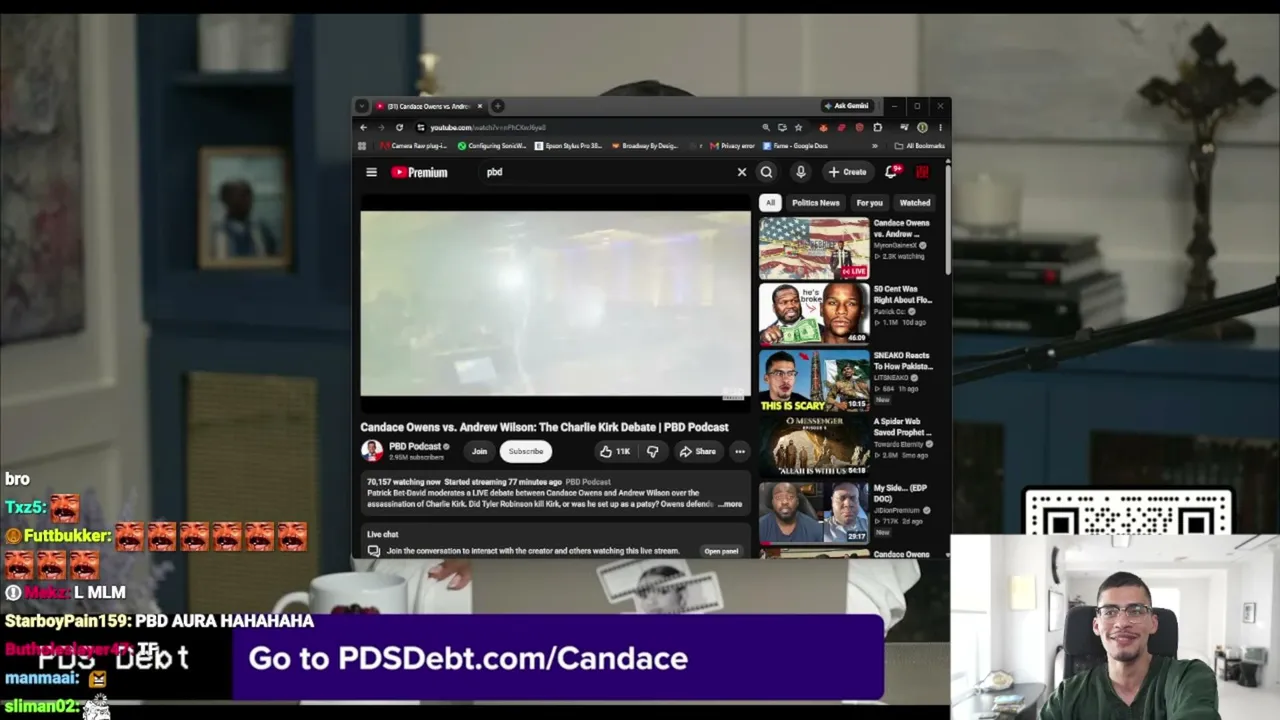This screenshot has width=1280, height=720.
Task: Select the Politics News filter chip
Action: (x=816, y=203)
